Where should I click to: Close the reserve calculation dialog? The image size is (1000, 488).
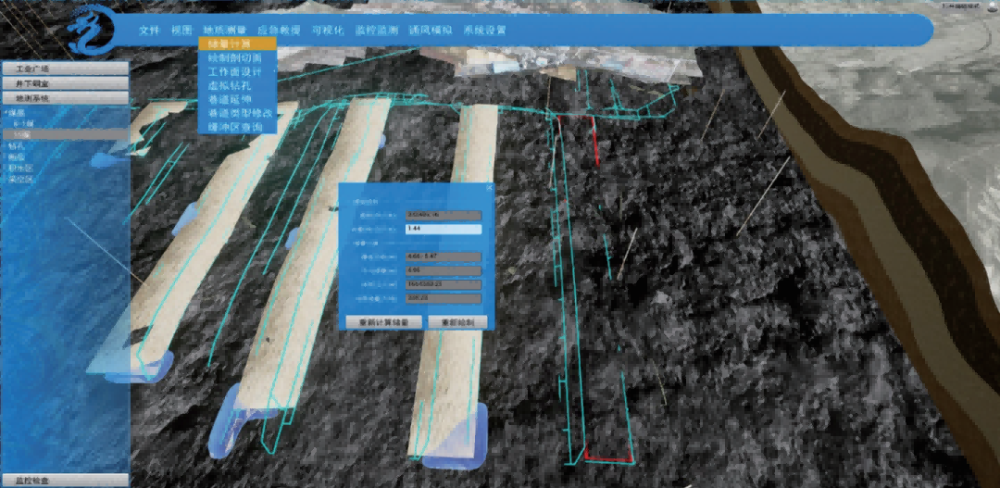(x=489, y=187)
